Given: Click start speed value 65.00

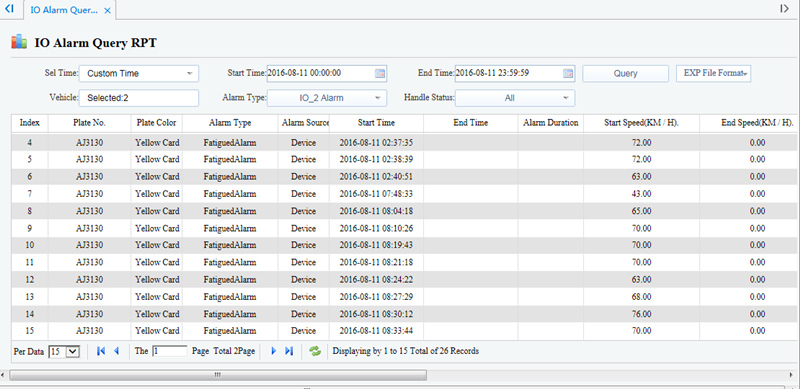Looking at the screenshot, I should 641,211.
